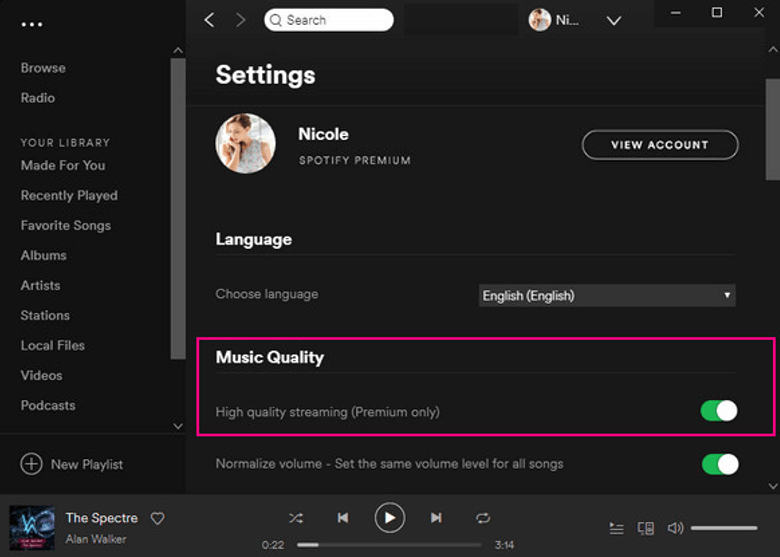This screenshot has height=557, width=780.
Task: Open Videos in the library
Action: [41, 375]
